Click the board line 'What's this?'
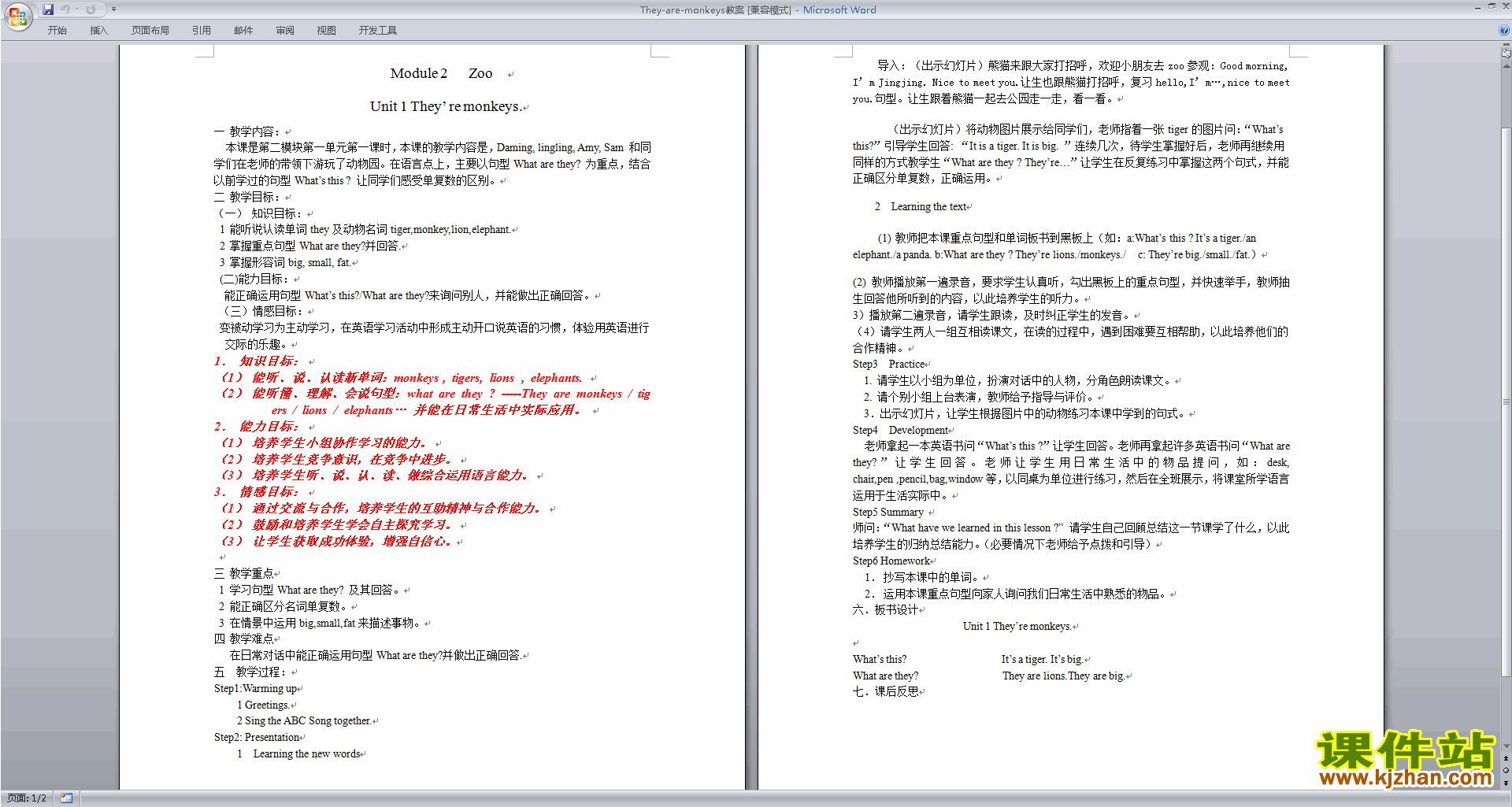The height and width of the screenshot is (807, 1512). tap(880, 659)
